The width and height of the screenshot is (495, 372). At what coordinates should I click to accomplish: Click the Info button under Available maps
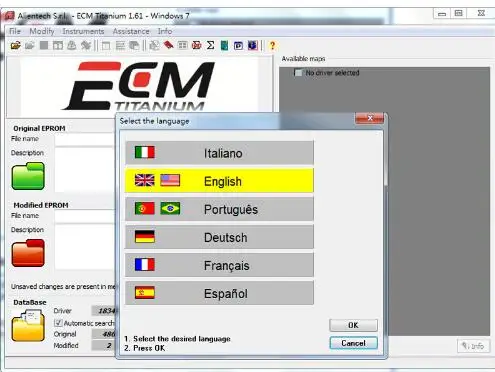tap(473, 346)
